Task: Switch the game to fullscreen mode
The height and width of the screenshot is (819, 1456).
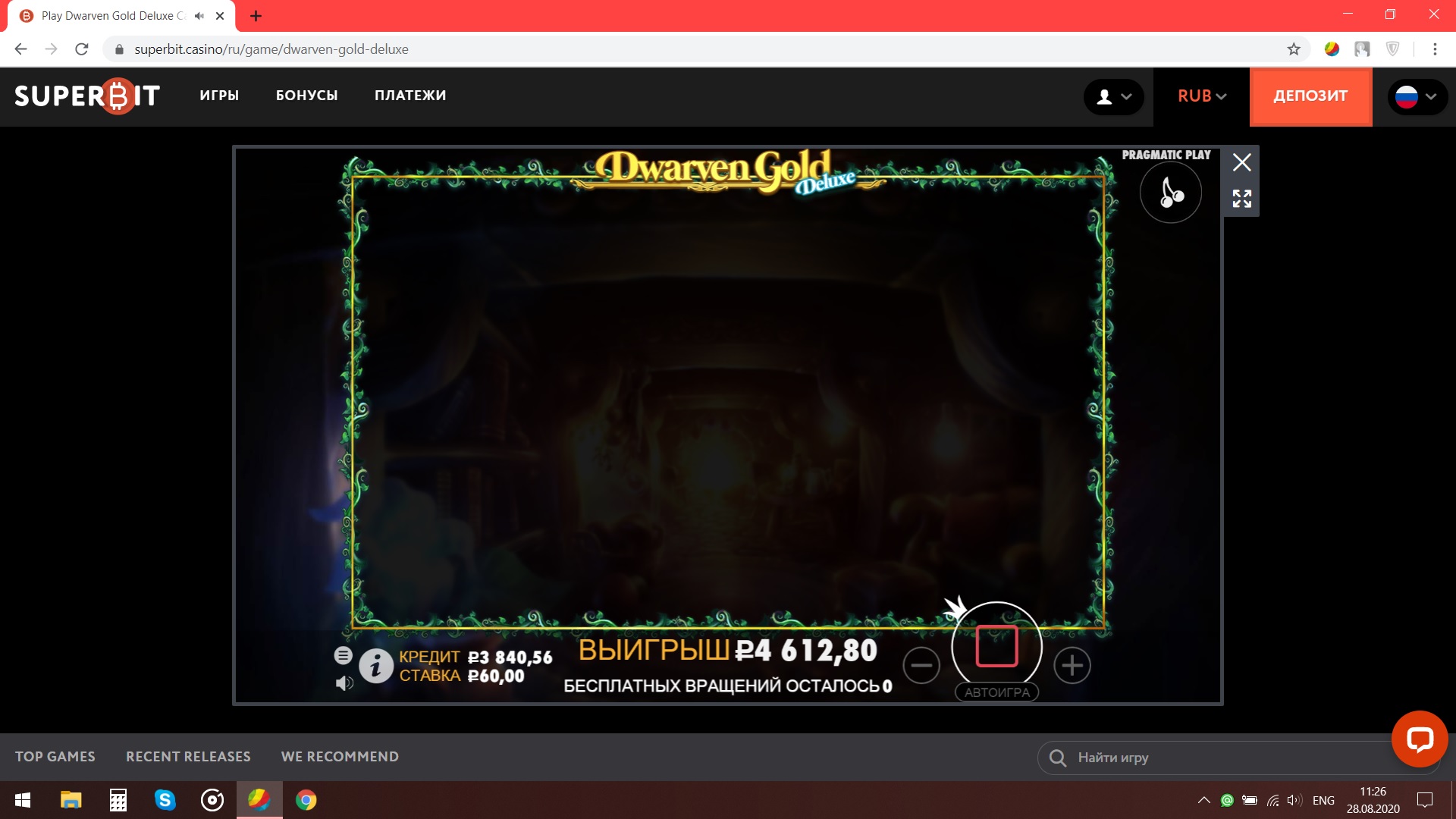Action: pyautogui.click(x=1241, y=199)
